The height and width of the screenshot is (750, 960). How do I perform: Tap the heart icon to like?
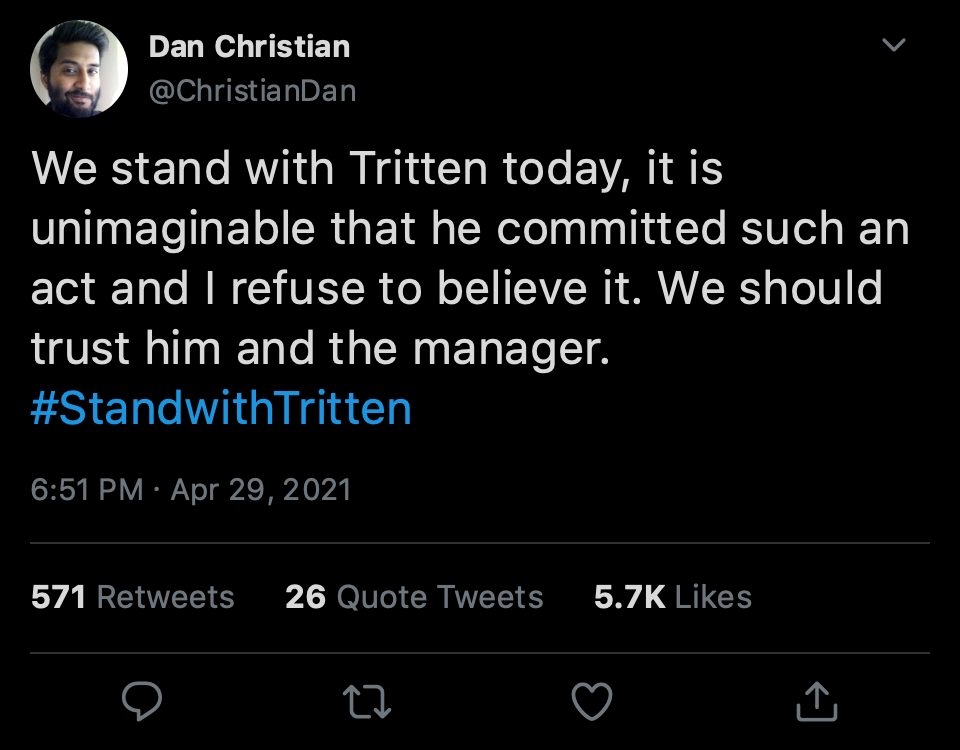click(592, 702)
